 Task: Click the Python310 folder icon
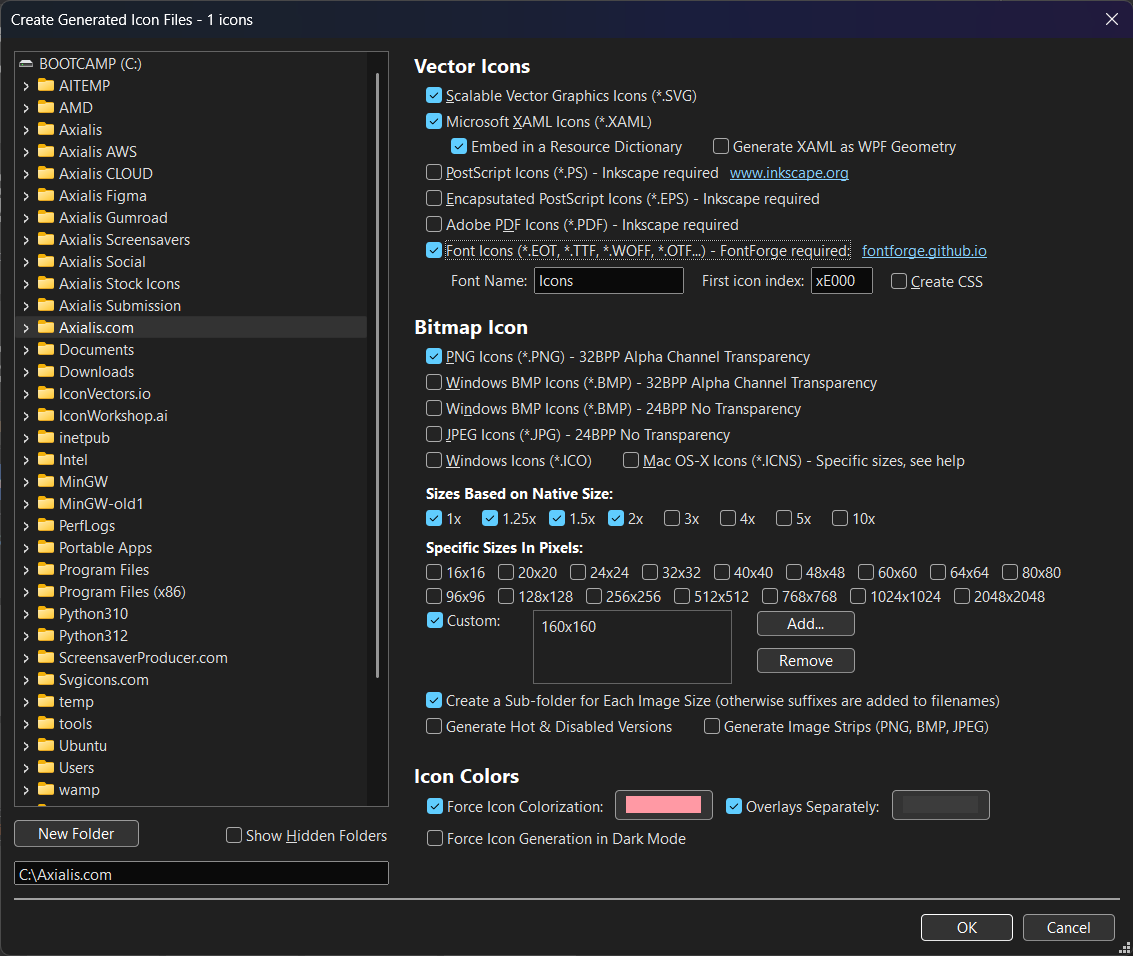coord(45,613)
